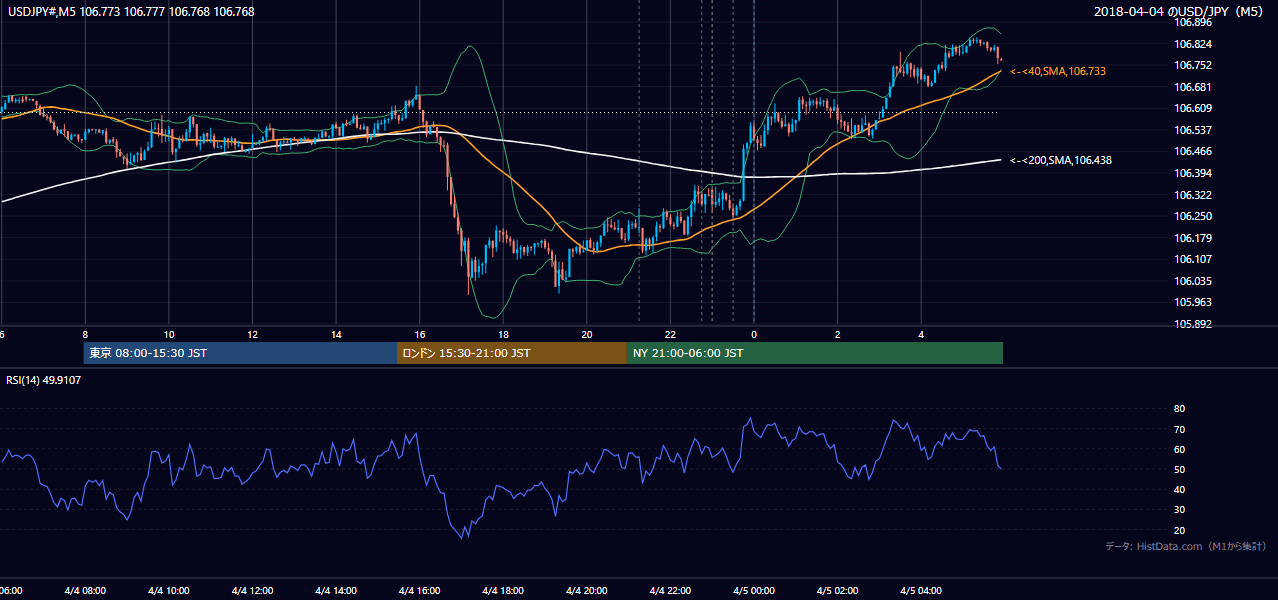Click hour label 12 under the price chart

[x=252, y=335]
